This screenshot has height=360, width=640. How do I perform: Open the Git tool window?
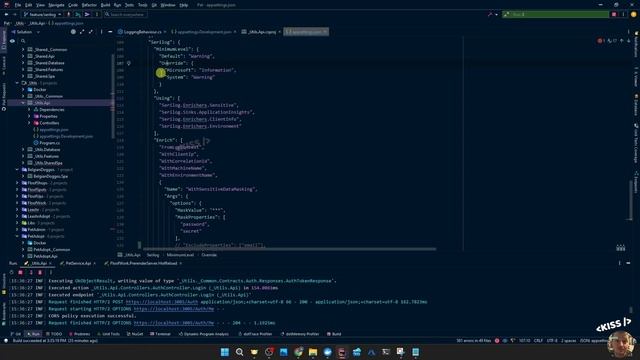(x=16, y=334)
